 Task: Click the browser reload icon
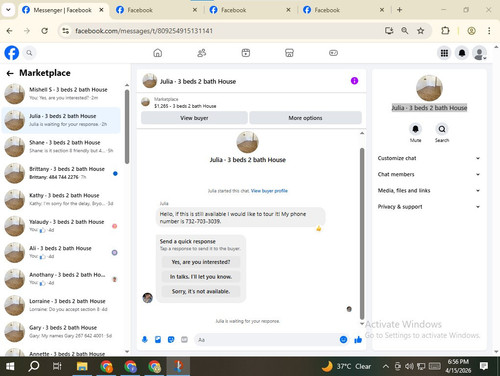[44, 31]
